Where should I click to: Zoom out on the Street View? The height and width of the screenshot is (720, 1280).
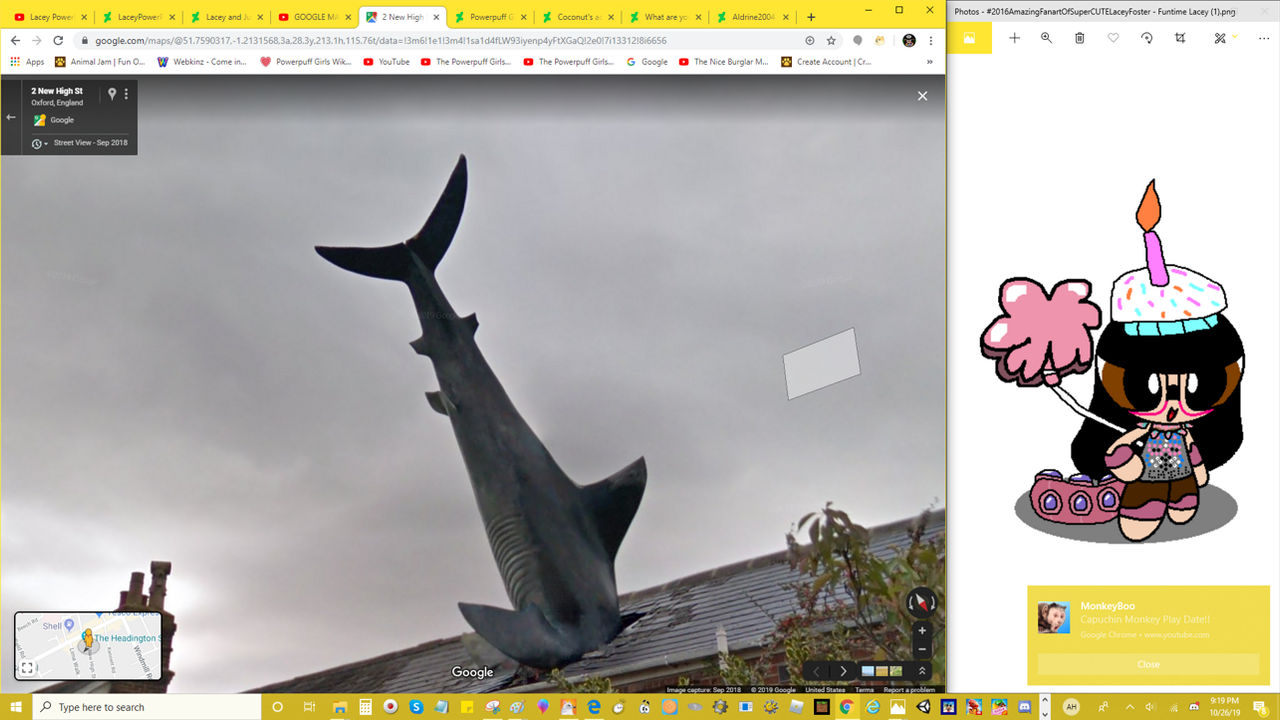[922, 650]
